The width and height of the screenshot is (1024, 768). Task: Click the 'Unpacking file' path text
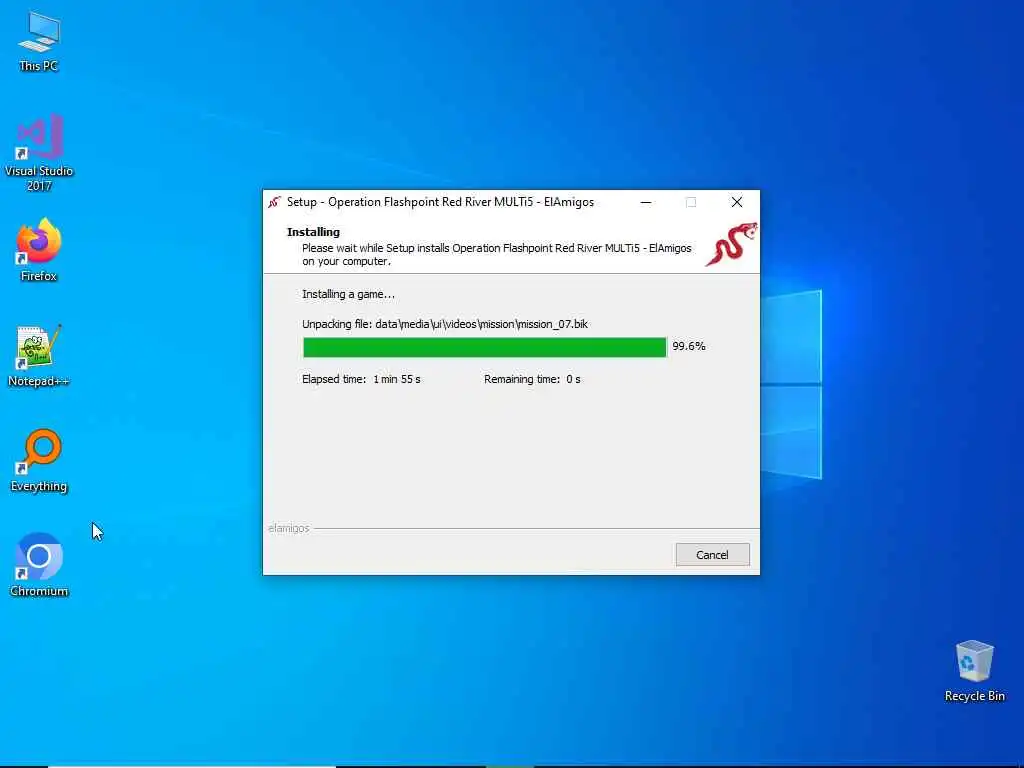pos(445,324)
